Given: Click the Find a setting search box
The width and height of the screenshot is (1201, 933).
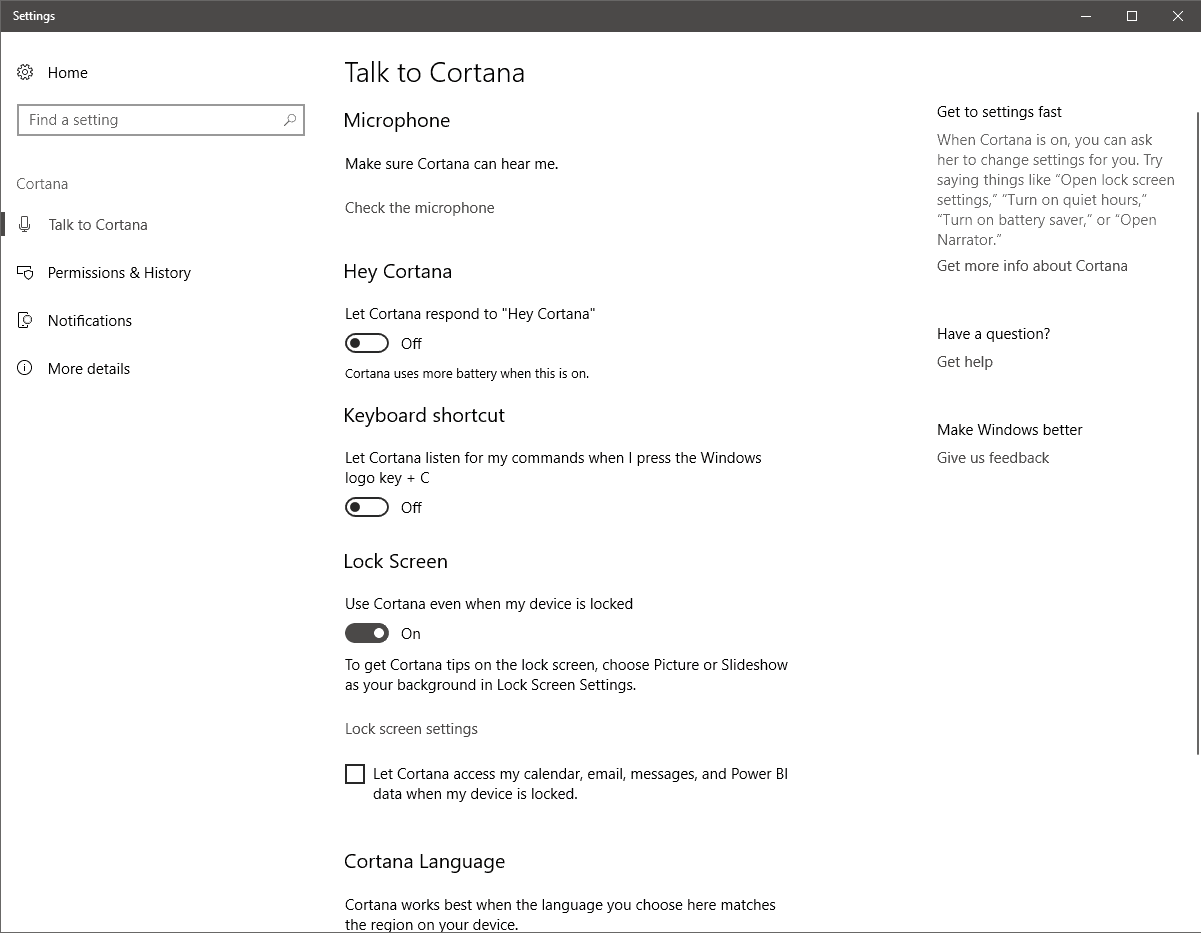Looking at the screenshot, I should pos(161,120).
